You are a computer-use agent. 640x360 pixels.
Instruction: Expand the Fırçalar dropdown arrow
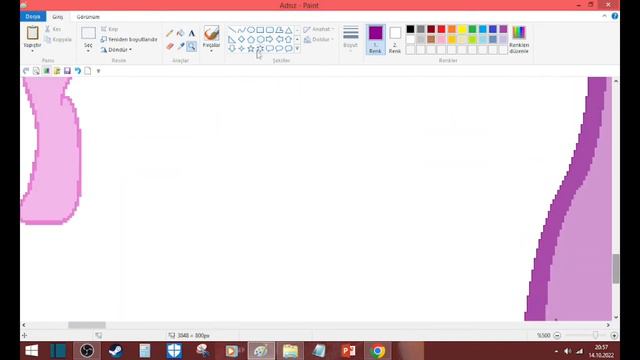click(211, 51)
